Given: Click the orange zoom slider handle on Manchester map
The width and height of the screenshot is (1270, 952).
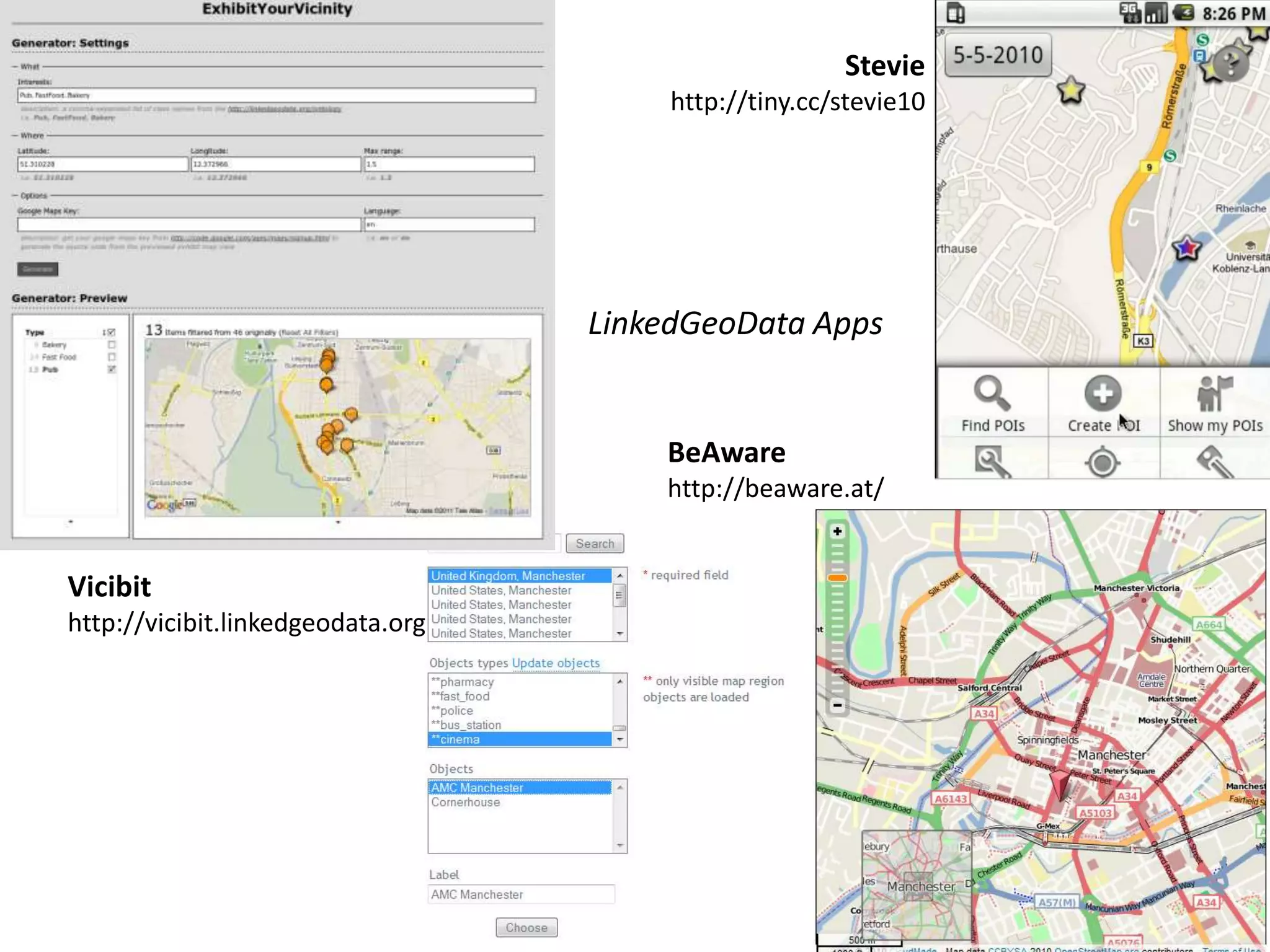Looking at the screenshot, I should tap(837, 578).
